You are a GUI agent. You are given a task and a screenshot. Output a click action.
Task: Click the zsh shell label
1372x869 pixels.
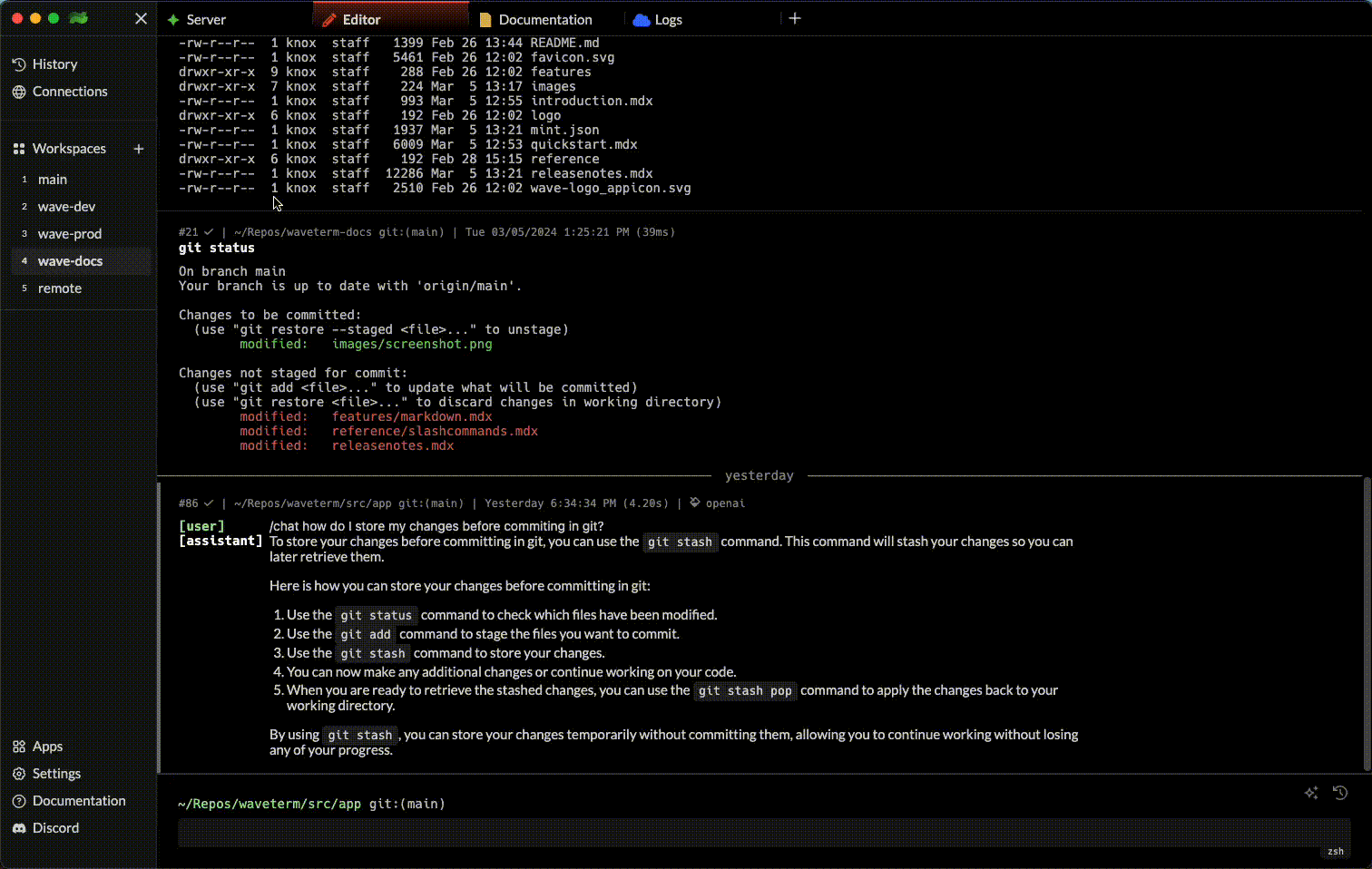pos(1336,852)
